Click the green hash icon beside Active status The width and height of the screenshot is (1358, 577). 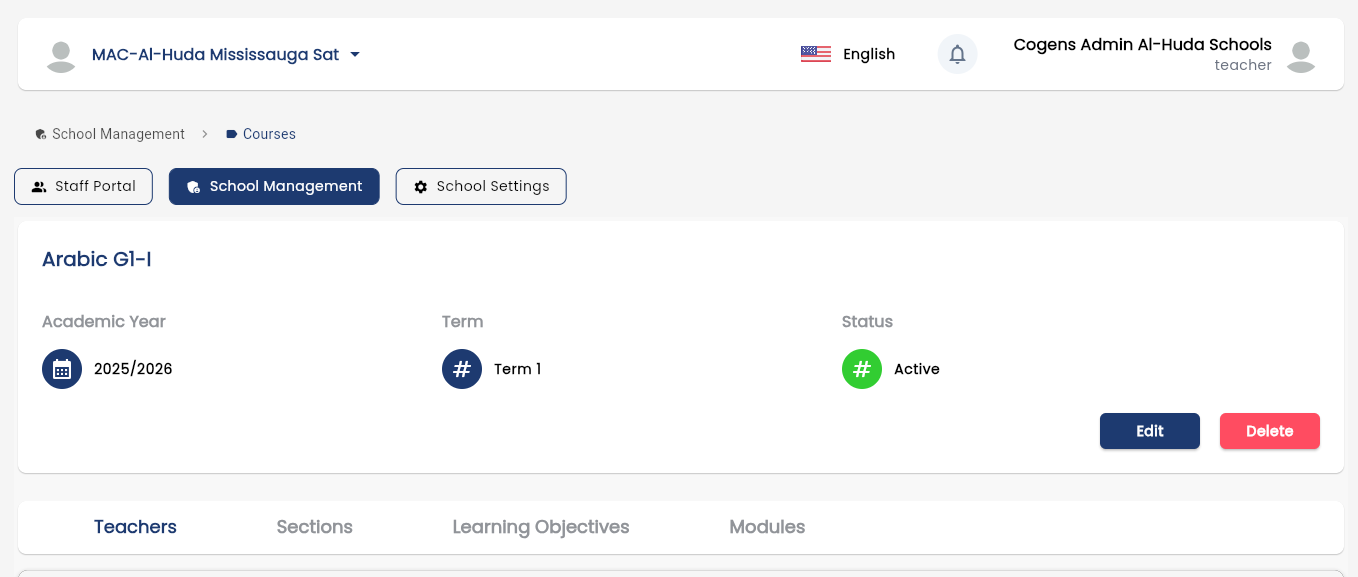(x=862, y=369)
